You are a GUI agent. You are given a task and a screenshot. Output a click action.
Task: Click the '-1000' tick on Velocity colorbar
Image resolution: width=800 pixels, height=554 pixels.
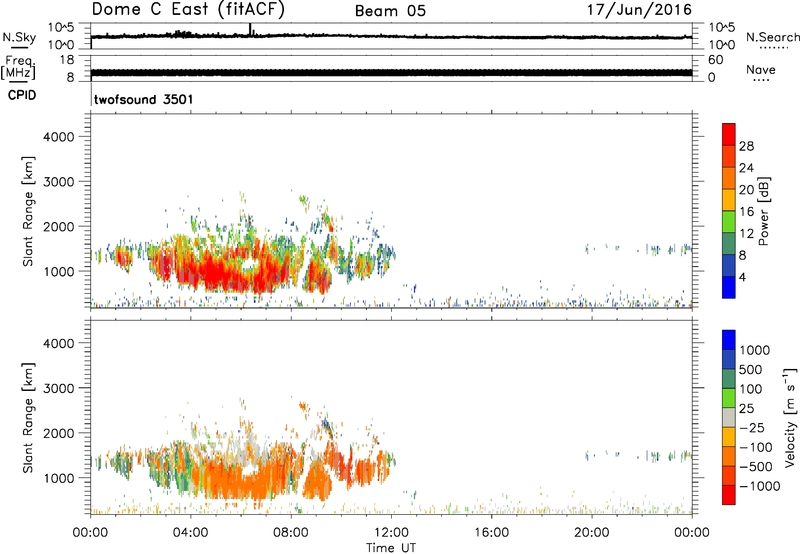coord(759,486)
